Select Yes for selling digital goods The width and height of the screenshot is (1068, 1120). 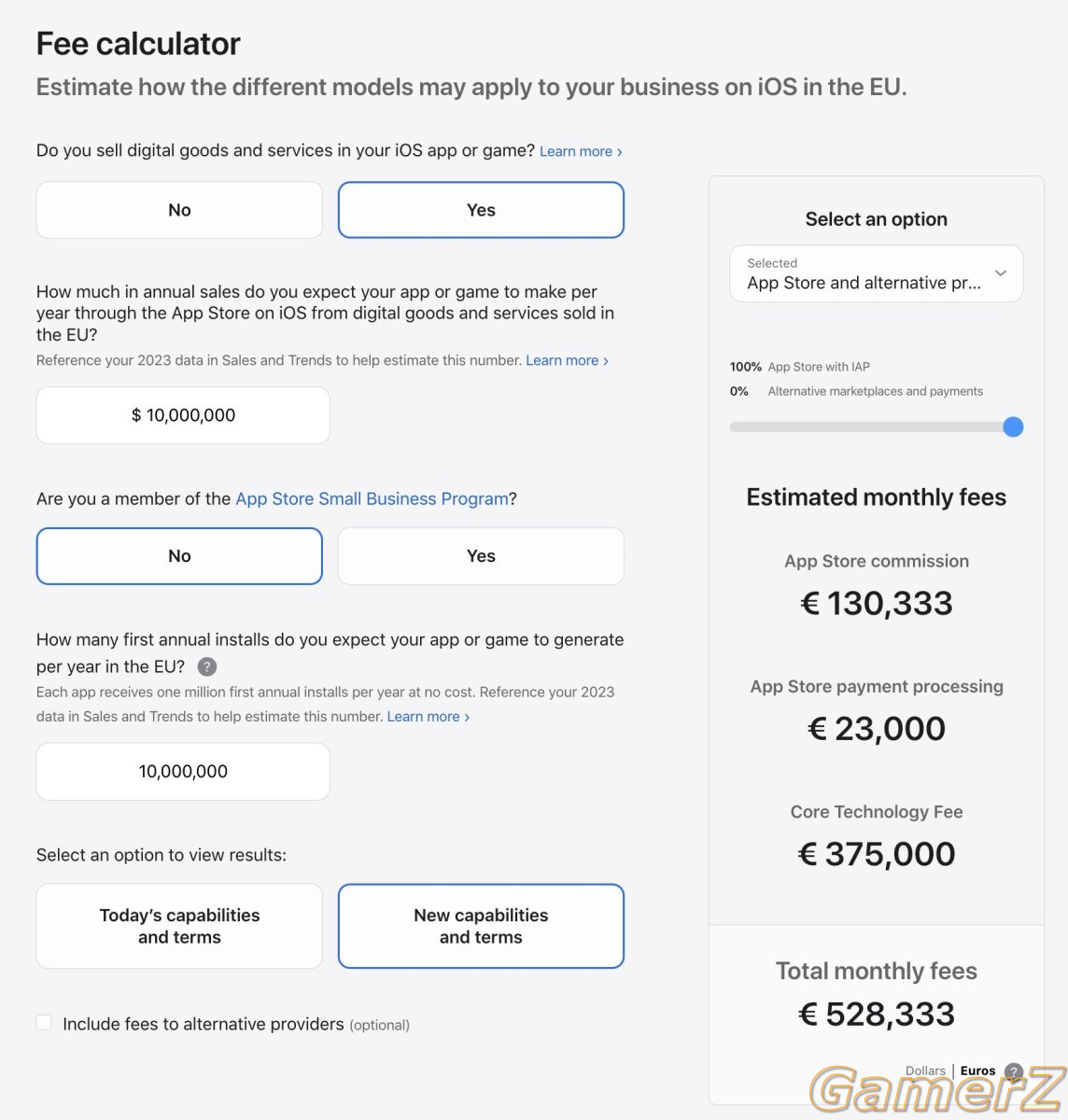481,210
